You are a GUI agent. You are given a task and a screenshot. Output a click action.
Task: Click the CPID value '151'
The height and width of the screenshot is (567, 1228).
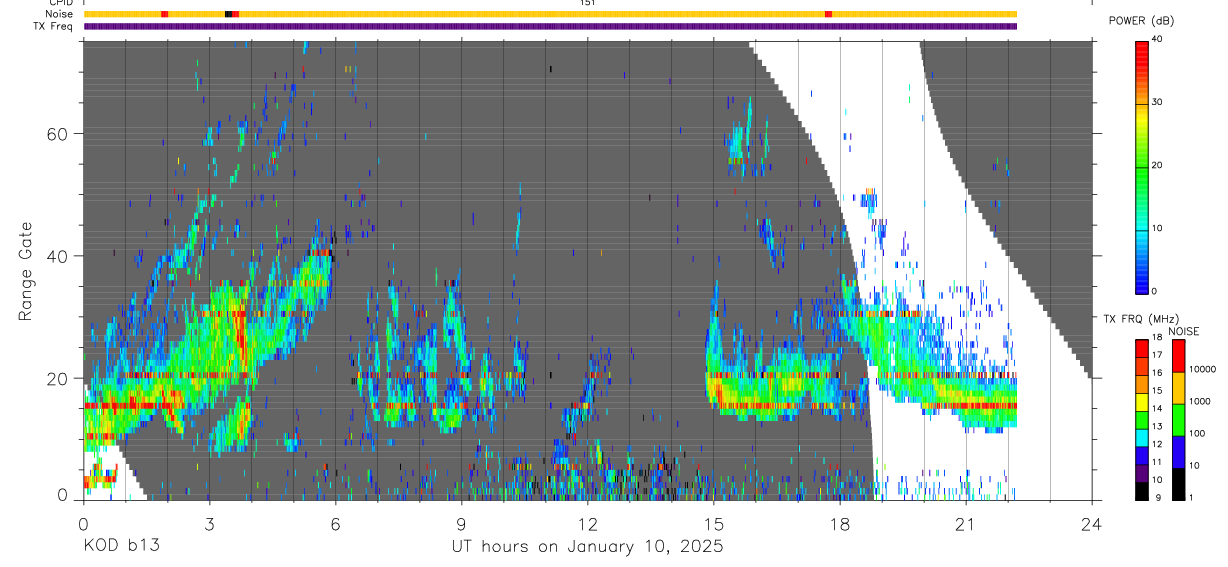point(587,3)
